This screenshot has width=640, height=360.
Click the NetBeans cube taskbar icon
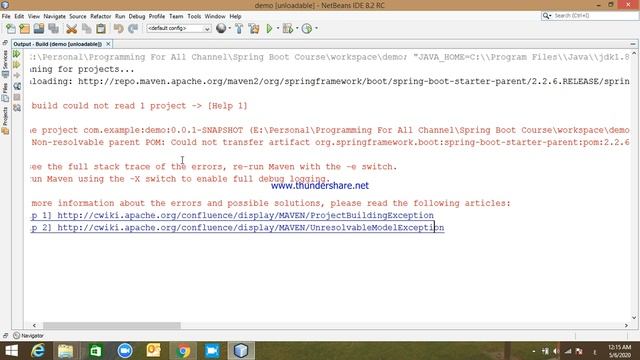[x=241, y=351]
